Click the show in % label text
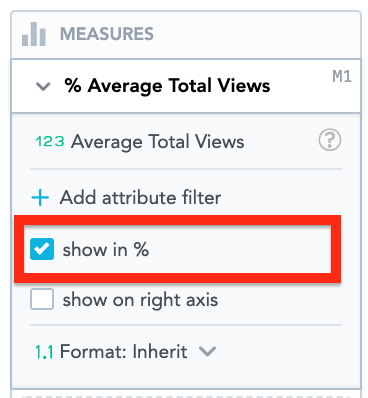Viewport: 368px width, 398px height. (106, 249)
